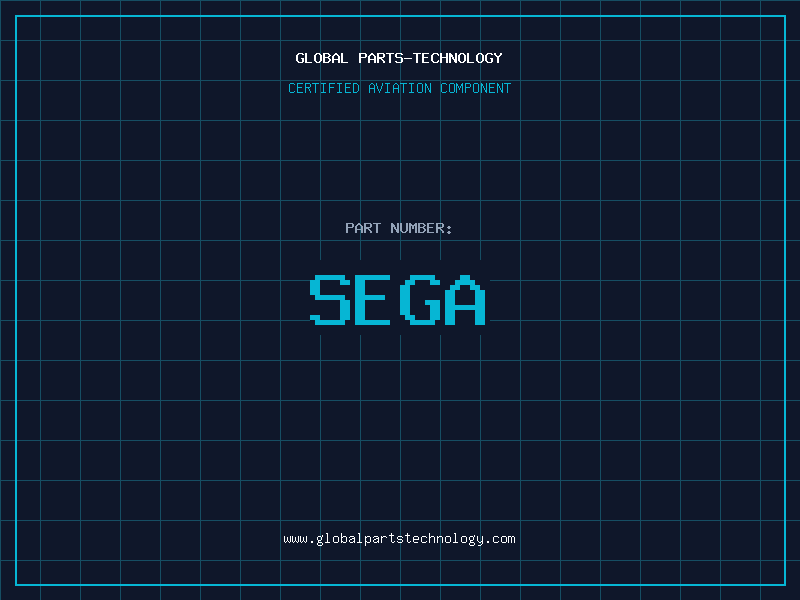Click the large pixelated letter G
This screenshot has height=600, width=800.
pos(419,300)
